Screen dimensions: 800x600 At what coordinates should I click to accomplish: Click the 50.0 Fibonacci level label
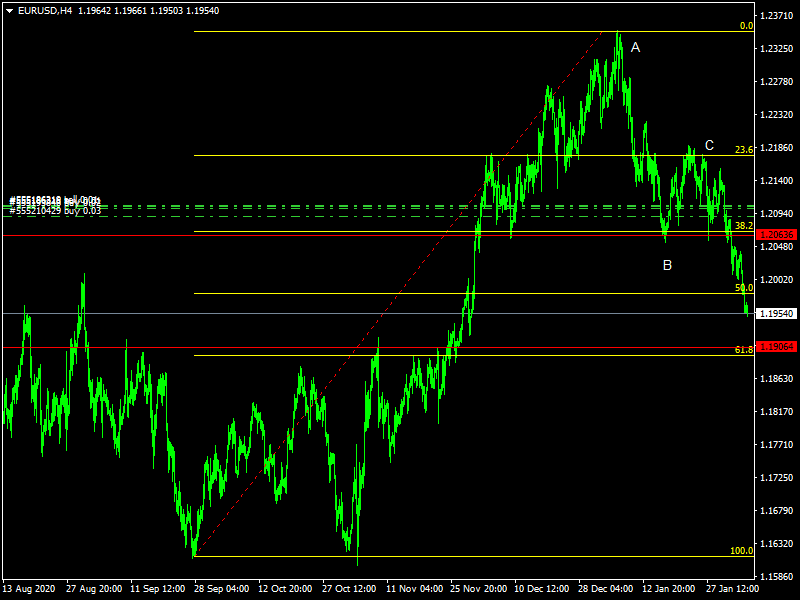744,288
